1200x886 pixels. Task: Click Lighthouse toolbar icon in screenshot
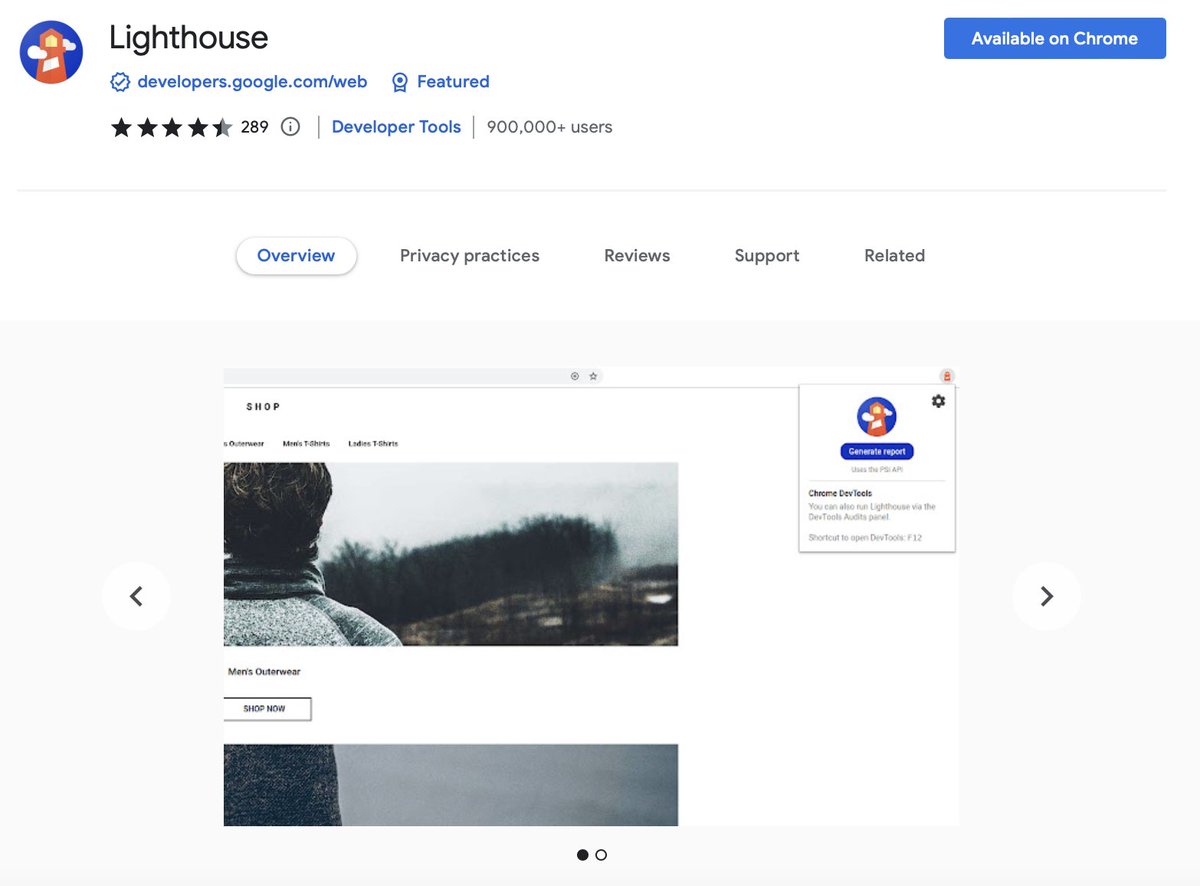946,377
